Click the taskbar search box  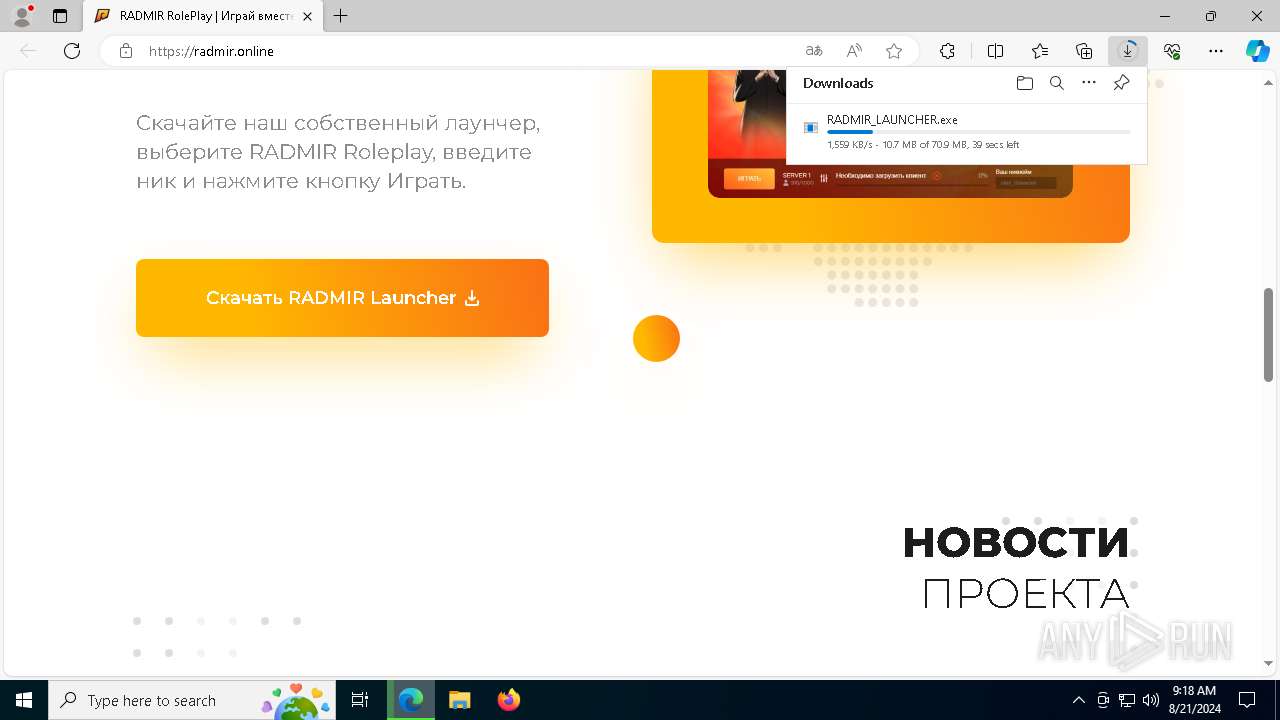click(x=192, y=700)
